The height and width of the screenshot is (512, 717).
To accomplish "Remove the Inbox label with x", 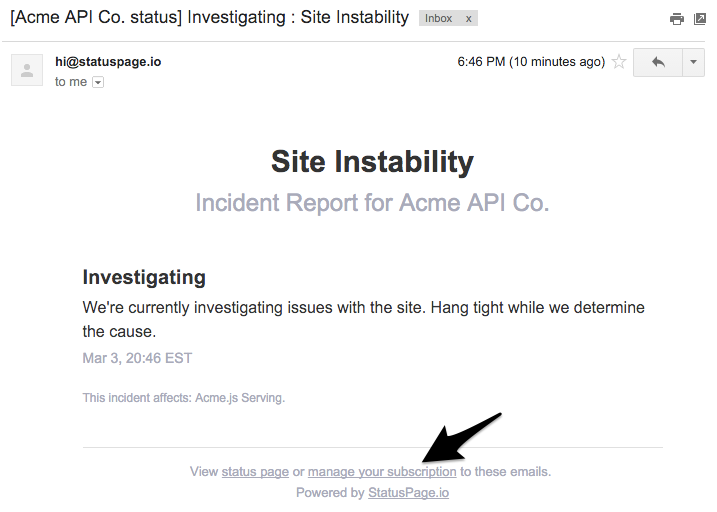I will pyautogui.click(x=468, y=19).
